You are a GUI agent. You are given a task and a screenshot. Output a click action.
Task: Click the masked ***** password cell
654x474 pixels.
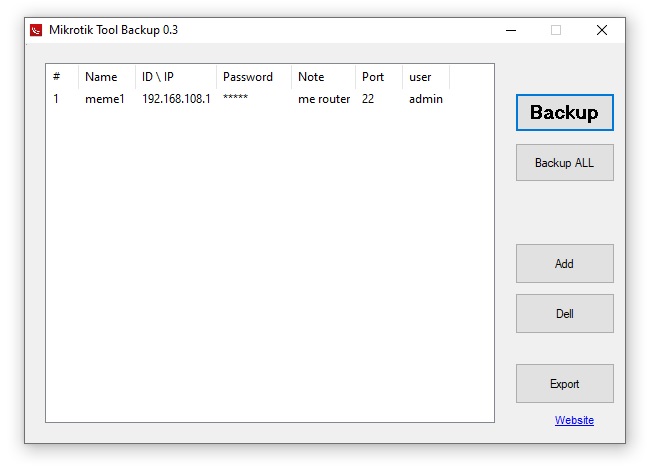tap(235, 98)
